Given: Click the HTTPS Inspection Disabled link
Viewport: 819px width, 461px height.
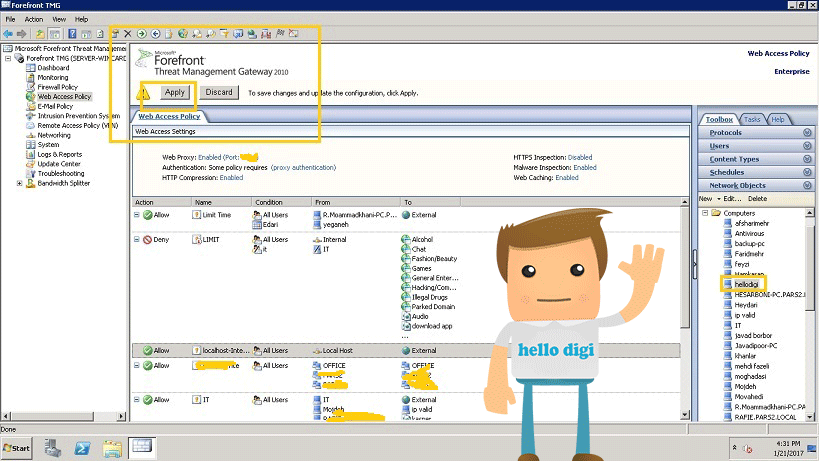Looking at the screenshot, I should [x=580, y=157].
